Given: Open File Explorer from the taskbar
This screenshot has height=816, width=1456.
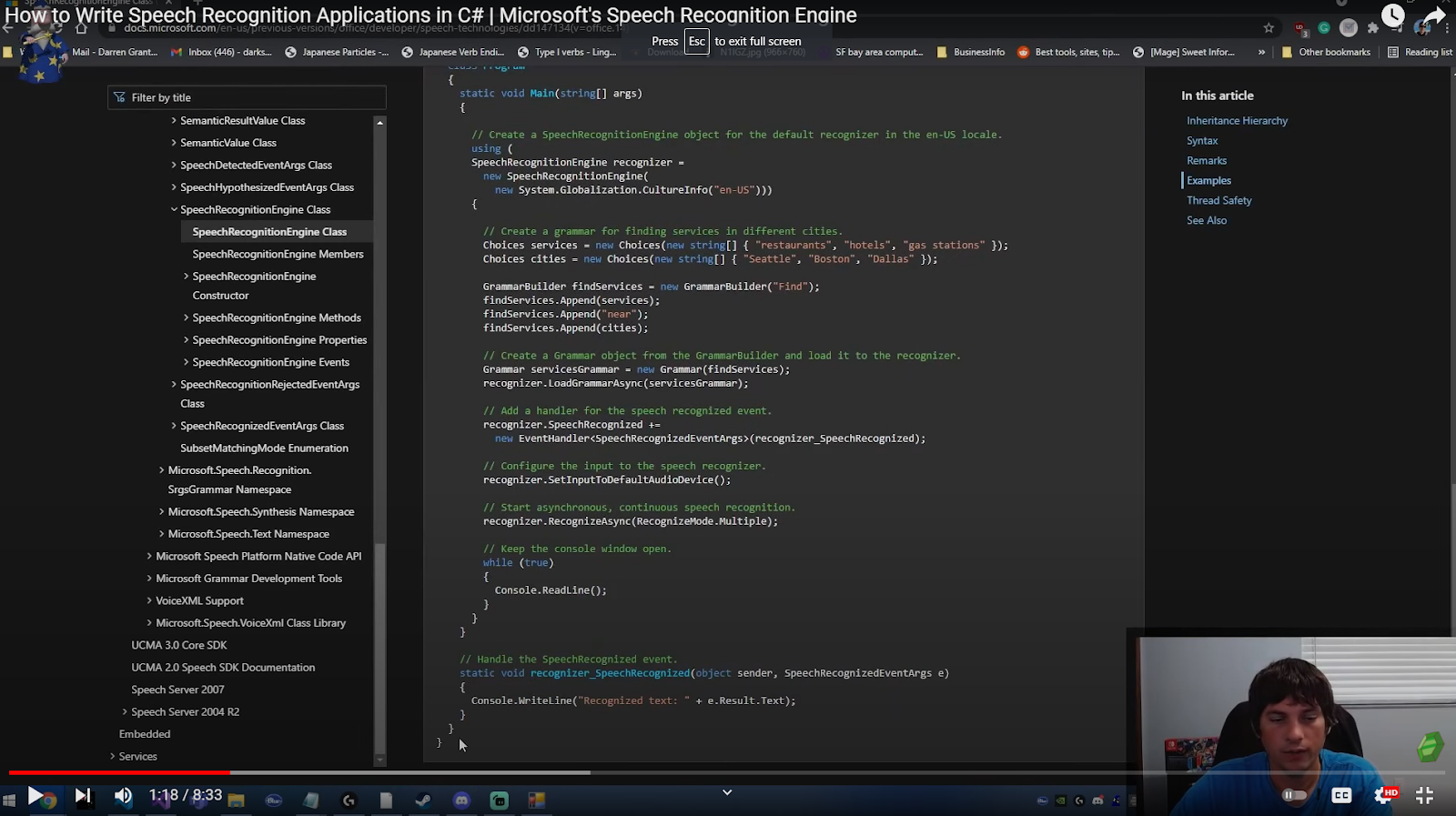Looking at the screenshot, I should coord(237,801).
